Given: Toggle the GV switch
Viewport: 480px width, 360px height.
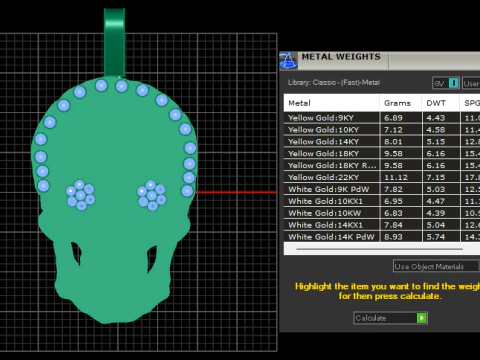Looking at the screenshot, I should (446, 83).
